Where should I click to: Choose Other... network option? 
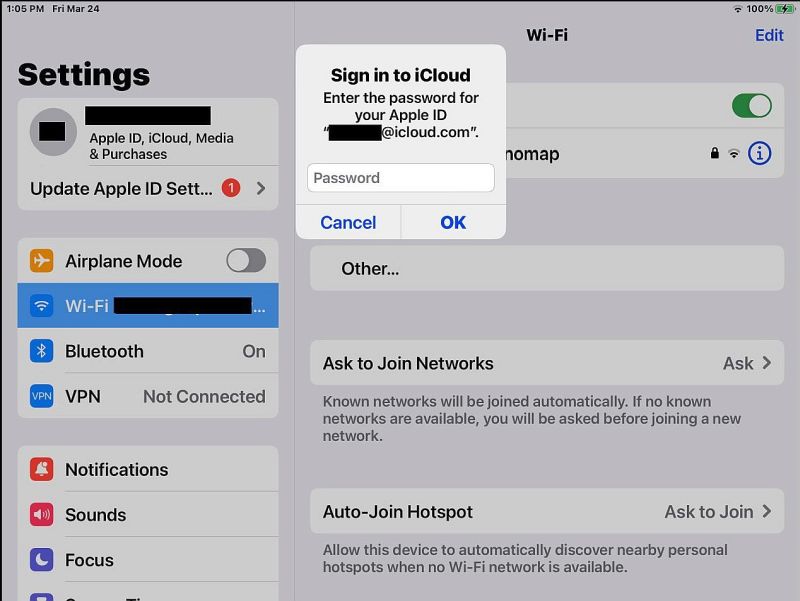tap(547, 268)
